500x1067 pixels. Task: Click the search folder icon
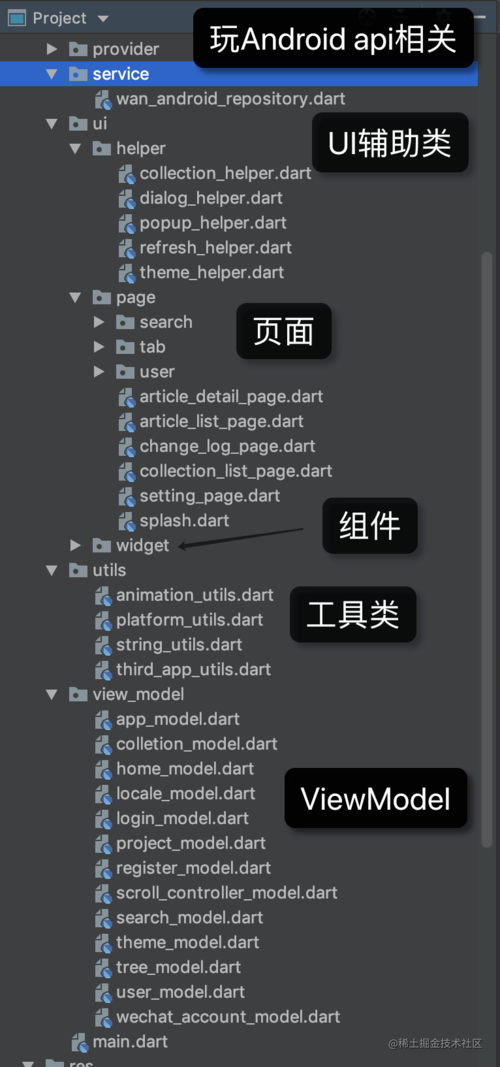125,322
